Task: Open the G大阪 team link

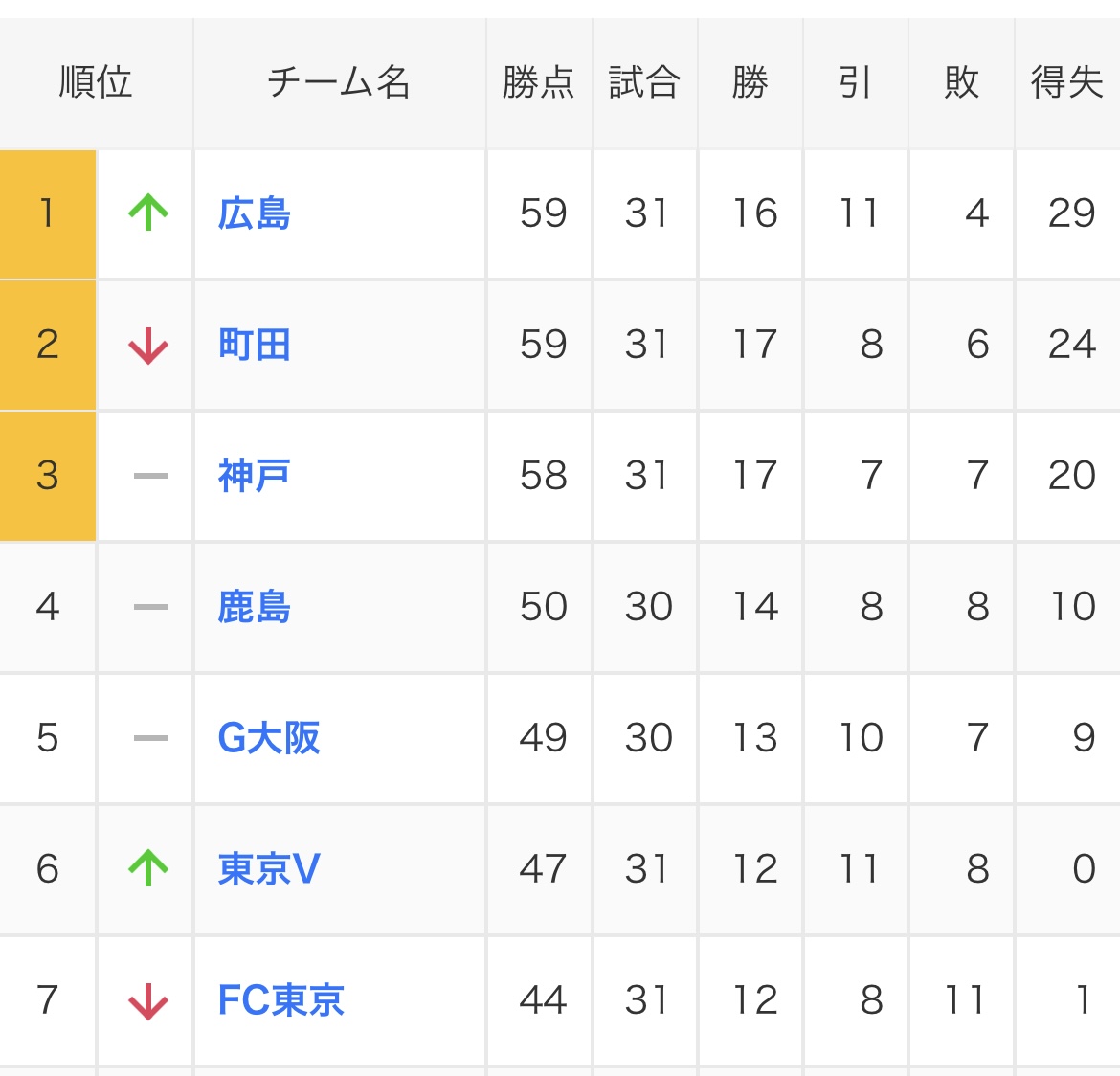Action: point(269,738)
